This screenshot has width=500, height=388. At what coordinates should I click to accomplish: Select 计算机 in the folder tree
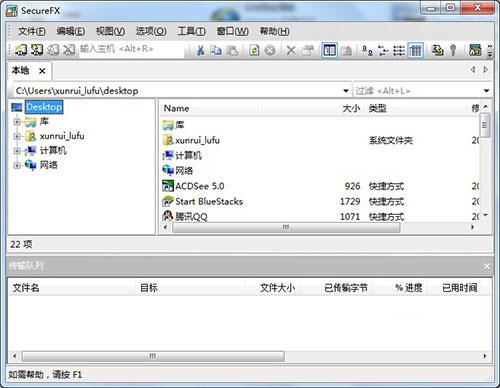(53, 151)
